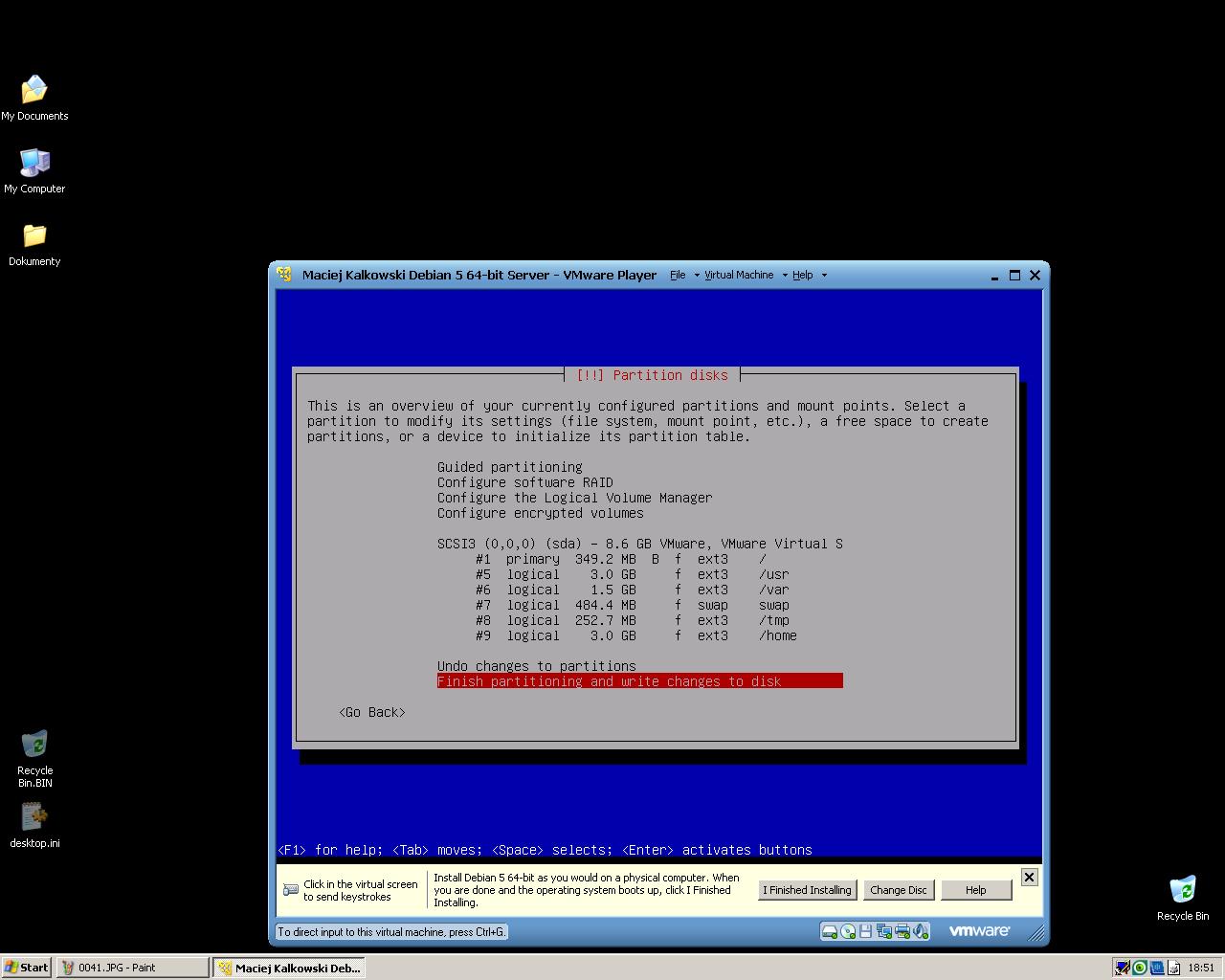The image size is (1225, 980).
Task: Dismiss the install info bar with X
Action: click(x=1029, y=877)
